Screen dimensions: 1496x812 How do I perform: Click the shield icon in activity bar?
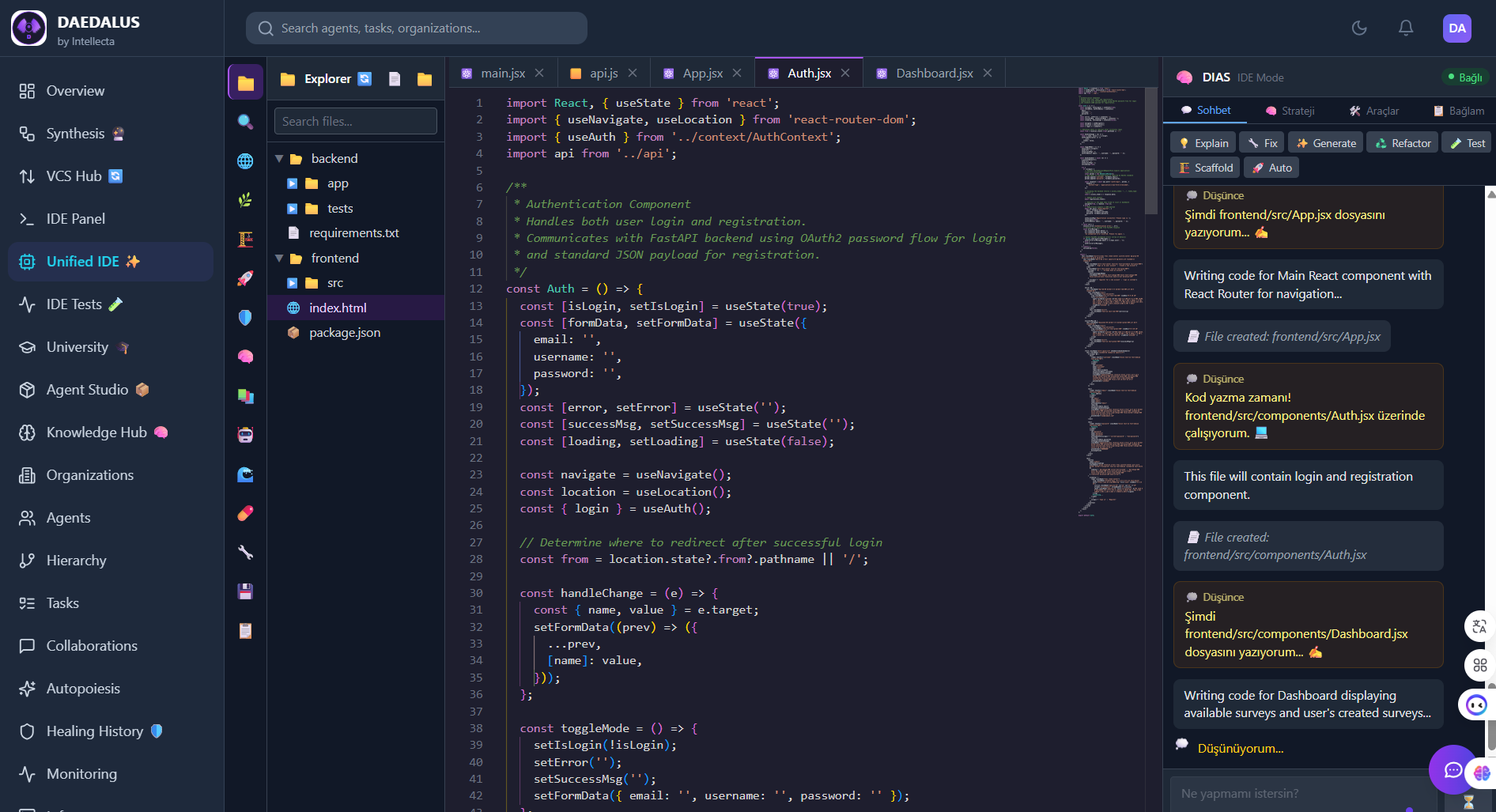coord(245,317)
